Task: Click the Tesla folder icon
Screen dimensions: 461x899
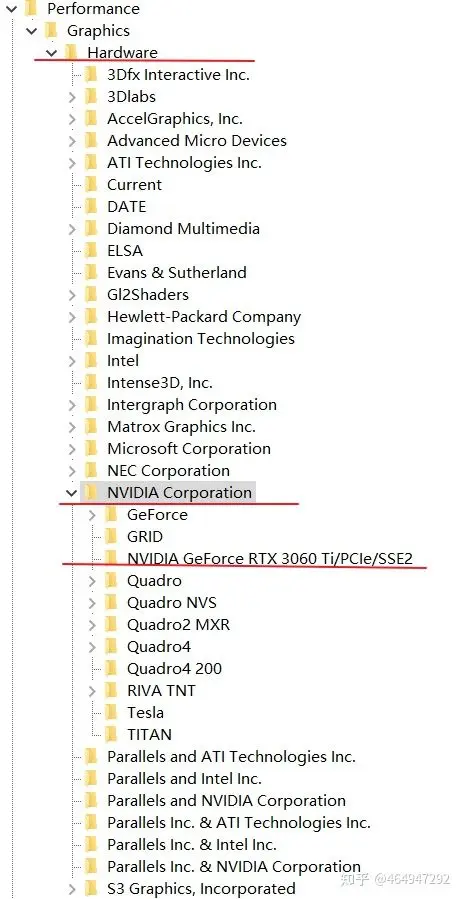Action: tap(110, 713)
